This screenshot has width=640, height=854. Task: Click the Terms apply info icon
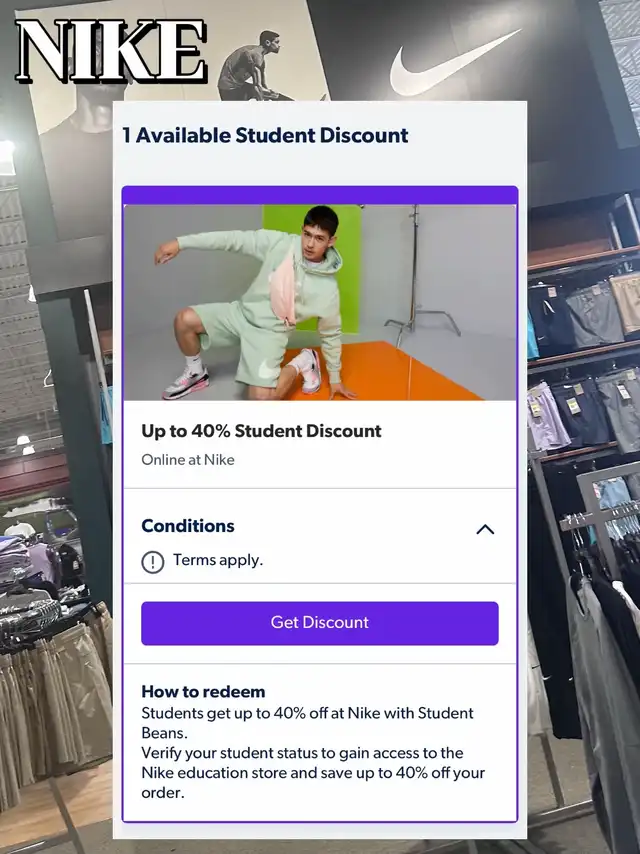coord(153,562)
